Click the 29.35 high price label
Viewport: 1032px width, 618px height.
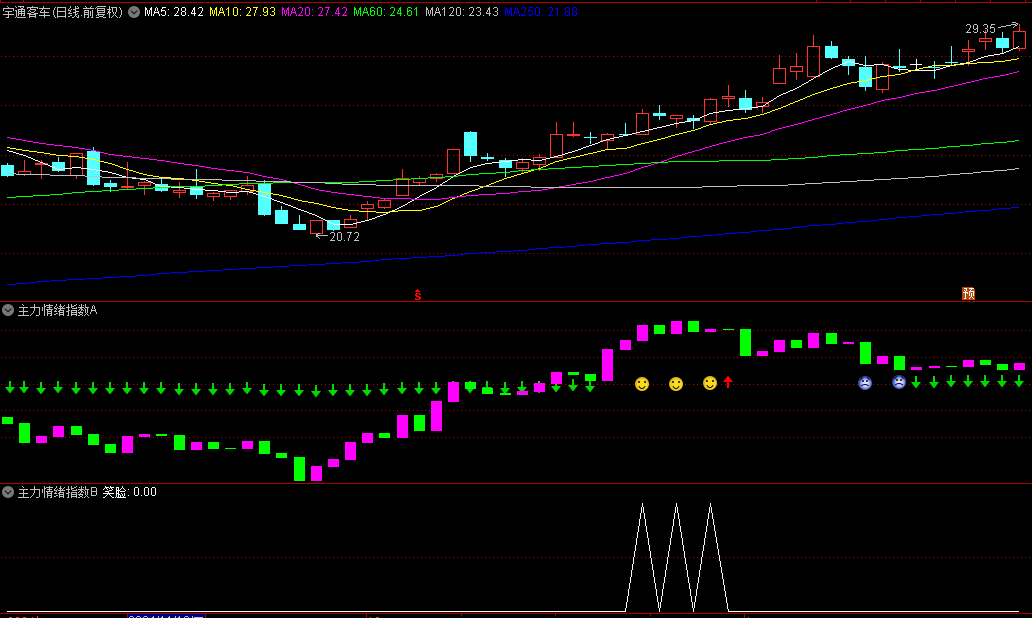coord(980,29)
